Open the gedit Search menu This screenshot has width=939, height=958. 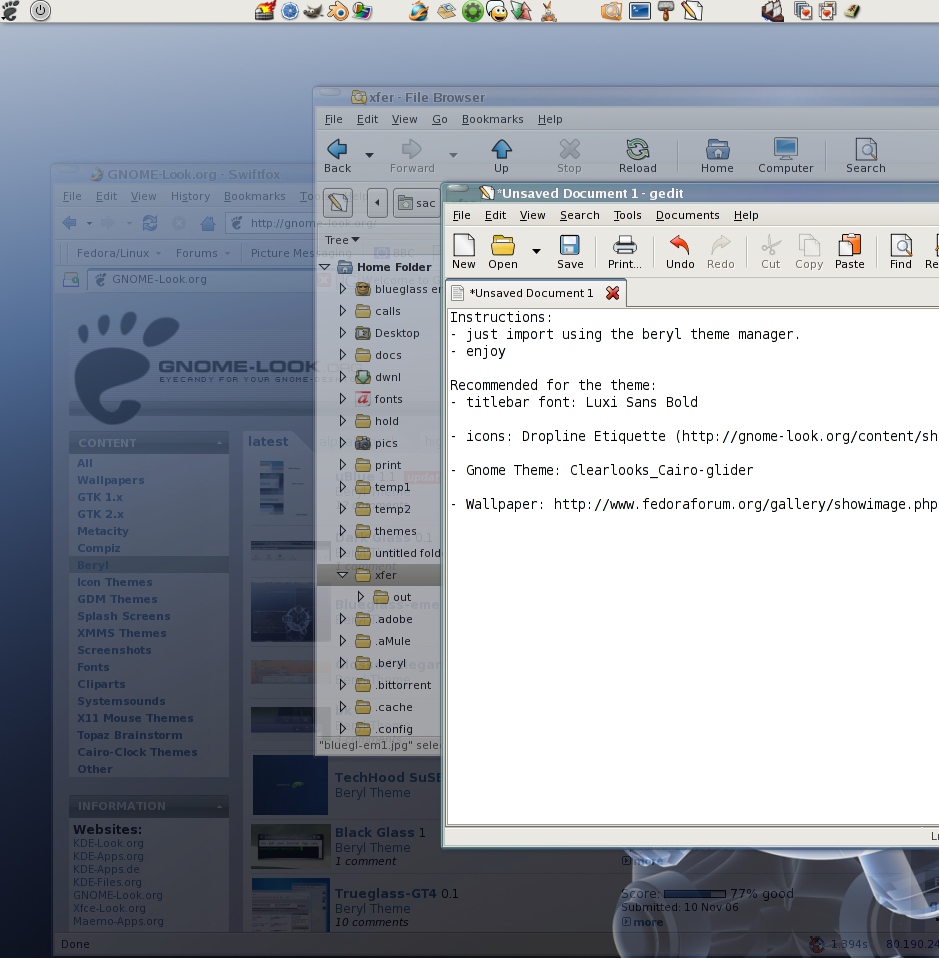tap(580, 215)
